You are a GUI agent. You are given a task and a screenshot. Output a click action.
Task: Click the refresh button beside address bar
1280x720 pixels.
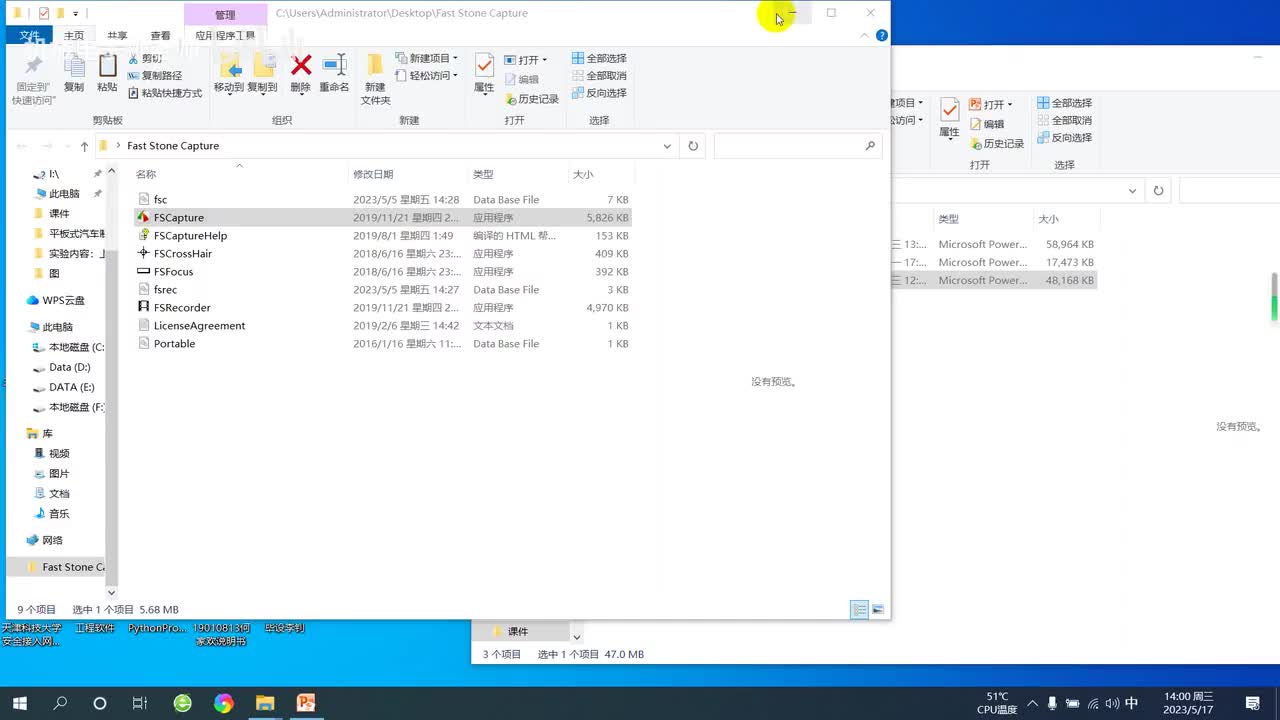point(693,146)
